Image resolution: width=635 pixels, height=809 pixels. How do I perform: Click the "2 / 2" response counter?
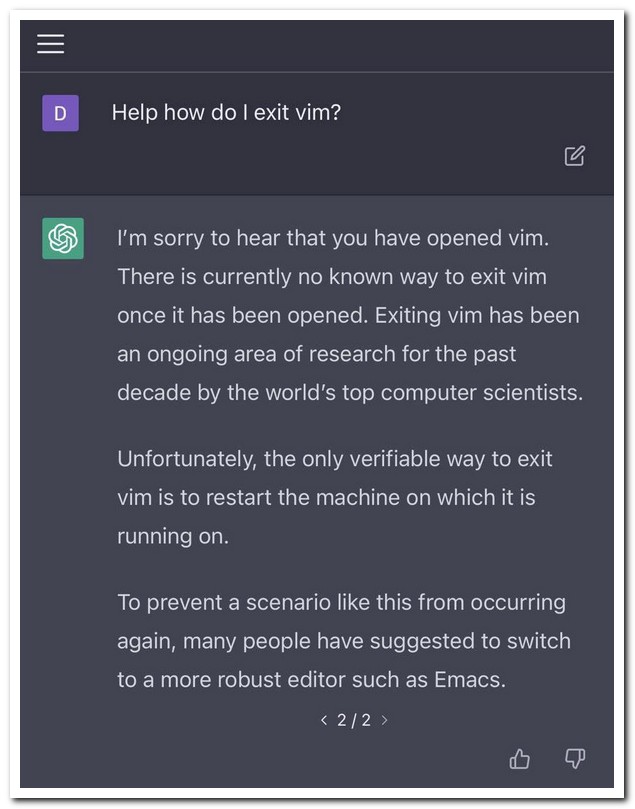(354, 720)
